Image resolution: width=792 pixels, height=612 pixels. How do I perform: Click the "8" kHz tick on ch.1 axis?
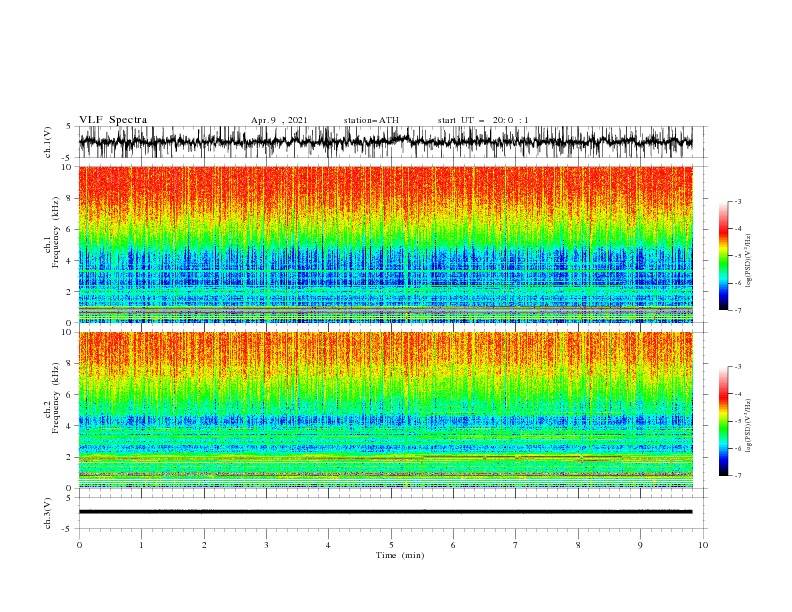click(x=70, y=198)
